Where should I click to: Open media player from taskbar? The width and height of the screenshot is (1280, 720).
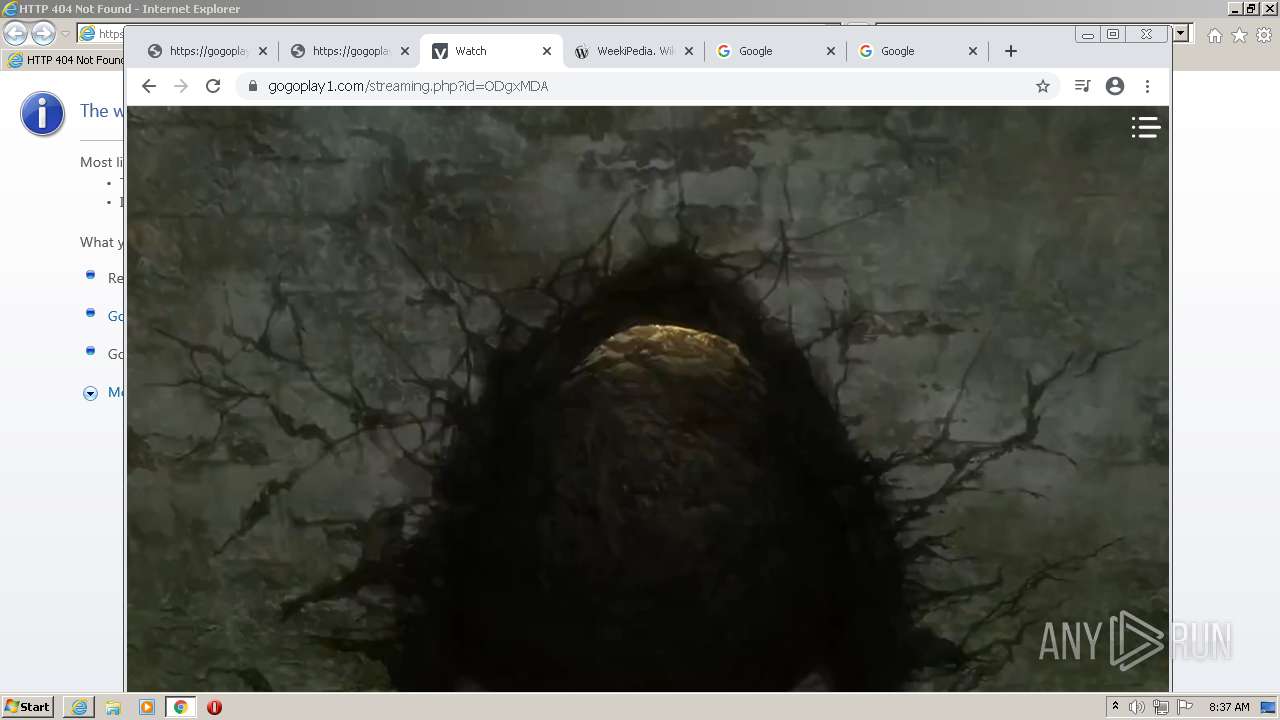(x=147, y=707)
